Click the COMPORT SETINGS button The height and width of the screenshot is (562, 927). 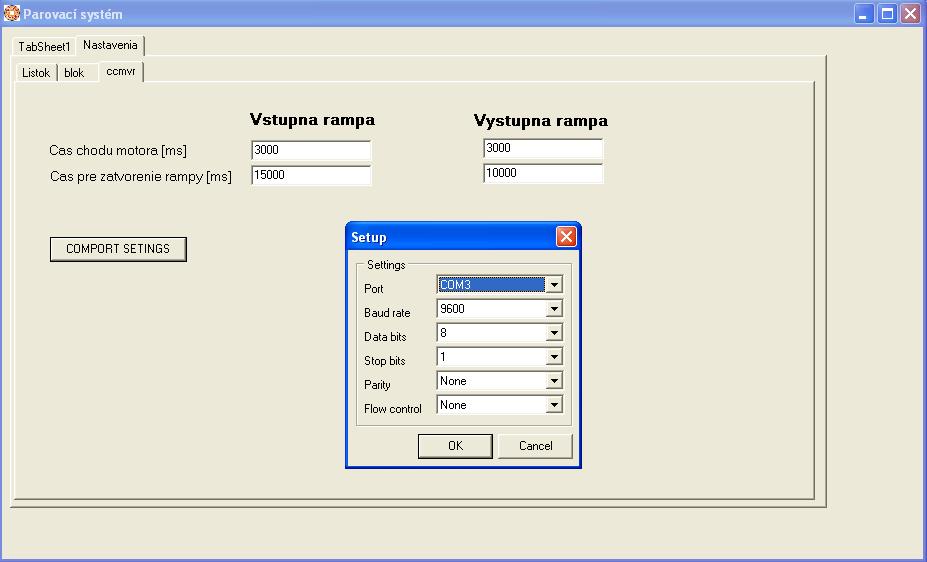point(118,249)
